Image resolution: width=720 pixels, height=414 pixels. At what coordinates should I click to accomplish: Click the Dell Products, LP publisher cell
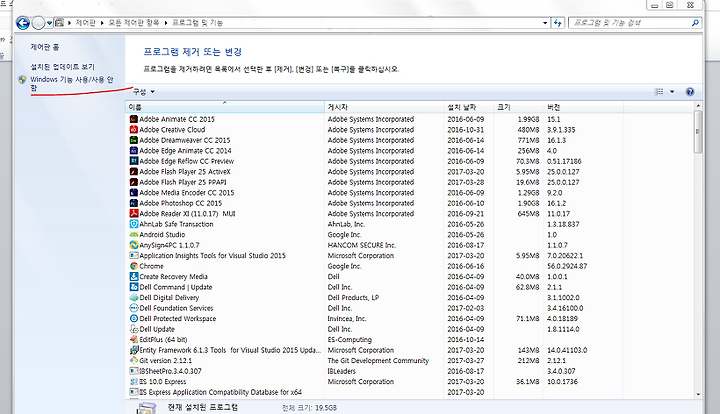[x=353, y=297]
